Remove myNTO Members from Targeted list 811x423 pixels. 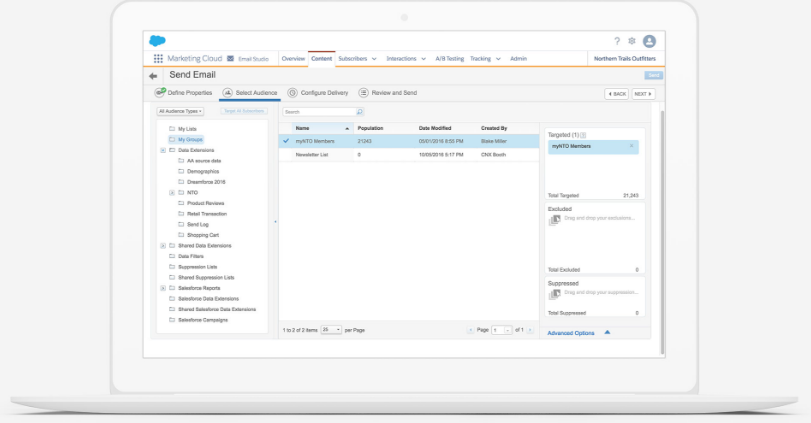coord(631,146)
